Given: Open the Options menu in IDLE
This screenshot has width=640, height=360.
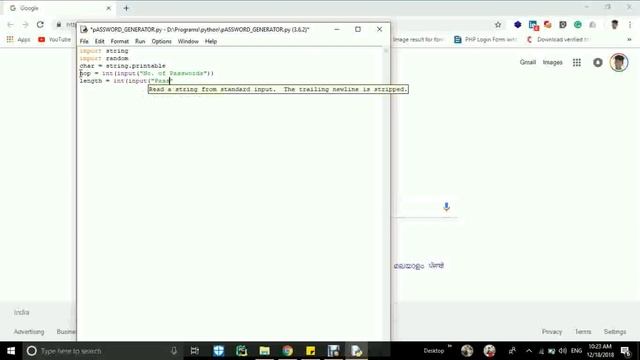Looking at the screenshot, I should pos(162,41).
